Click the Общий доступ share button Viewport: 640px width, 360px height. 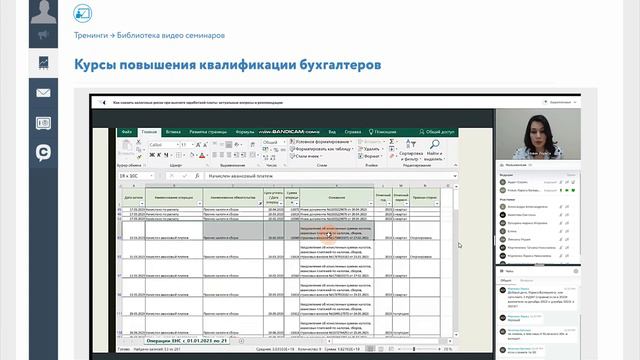(x=436, y=132)
